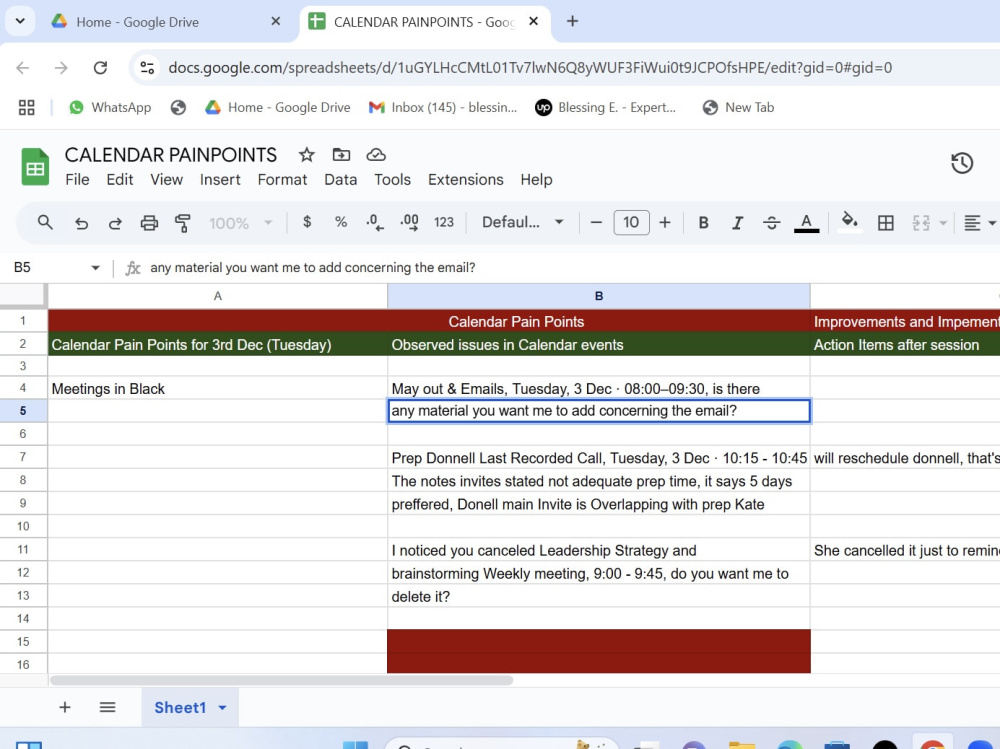The image size is (1000, 749).
Task: Decrease decimal places
Action: pos(375,223)
